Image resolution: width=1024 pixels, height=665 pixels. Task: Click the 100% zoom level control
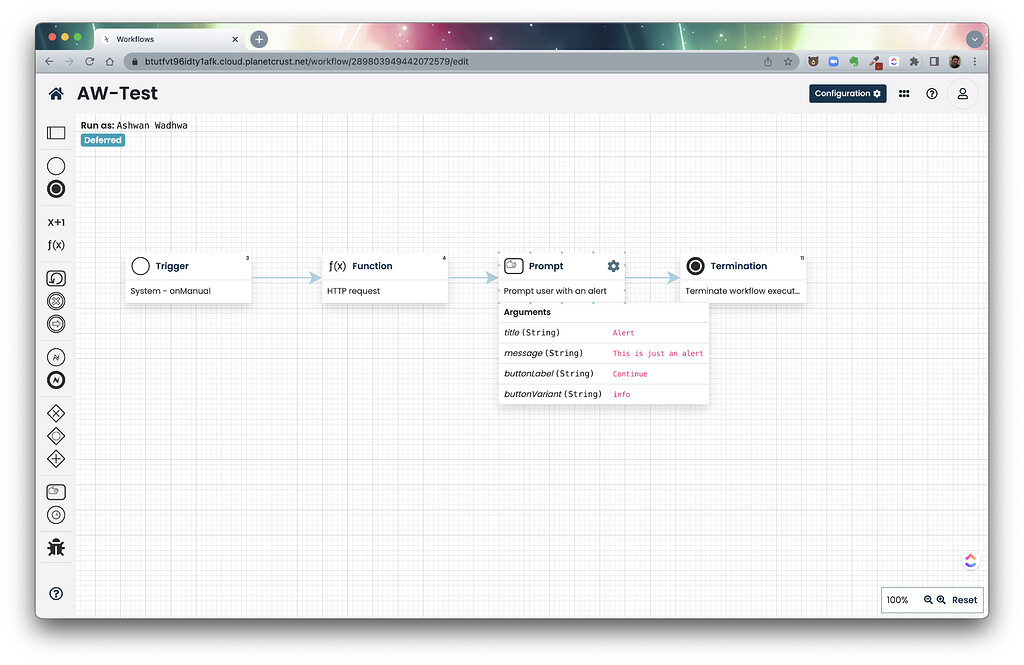click(x=897, y=600)
